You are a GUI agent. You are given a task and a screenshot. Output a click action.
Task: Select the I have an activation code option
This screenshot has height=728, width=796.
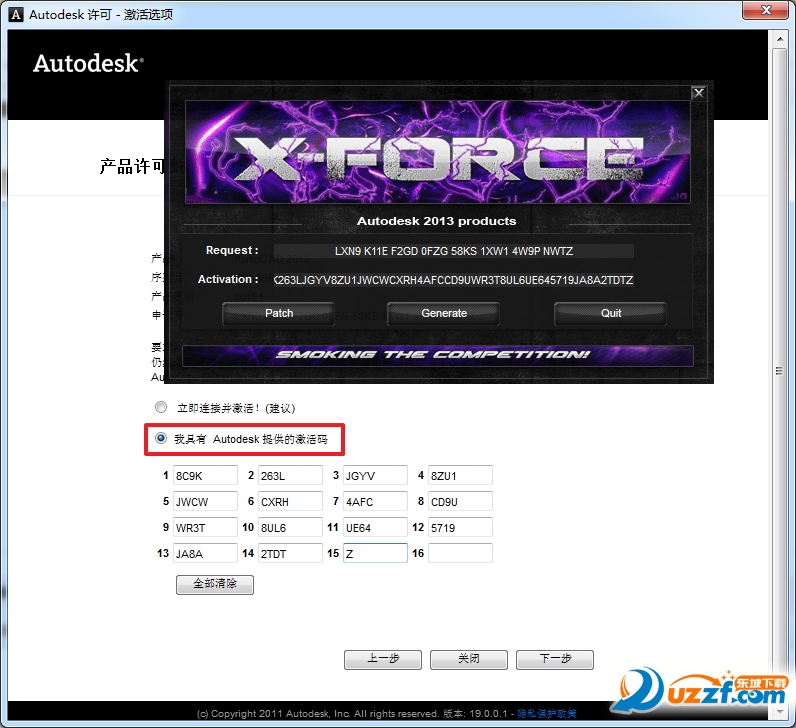[x=161, y=438]
